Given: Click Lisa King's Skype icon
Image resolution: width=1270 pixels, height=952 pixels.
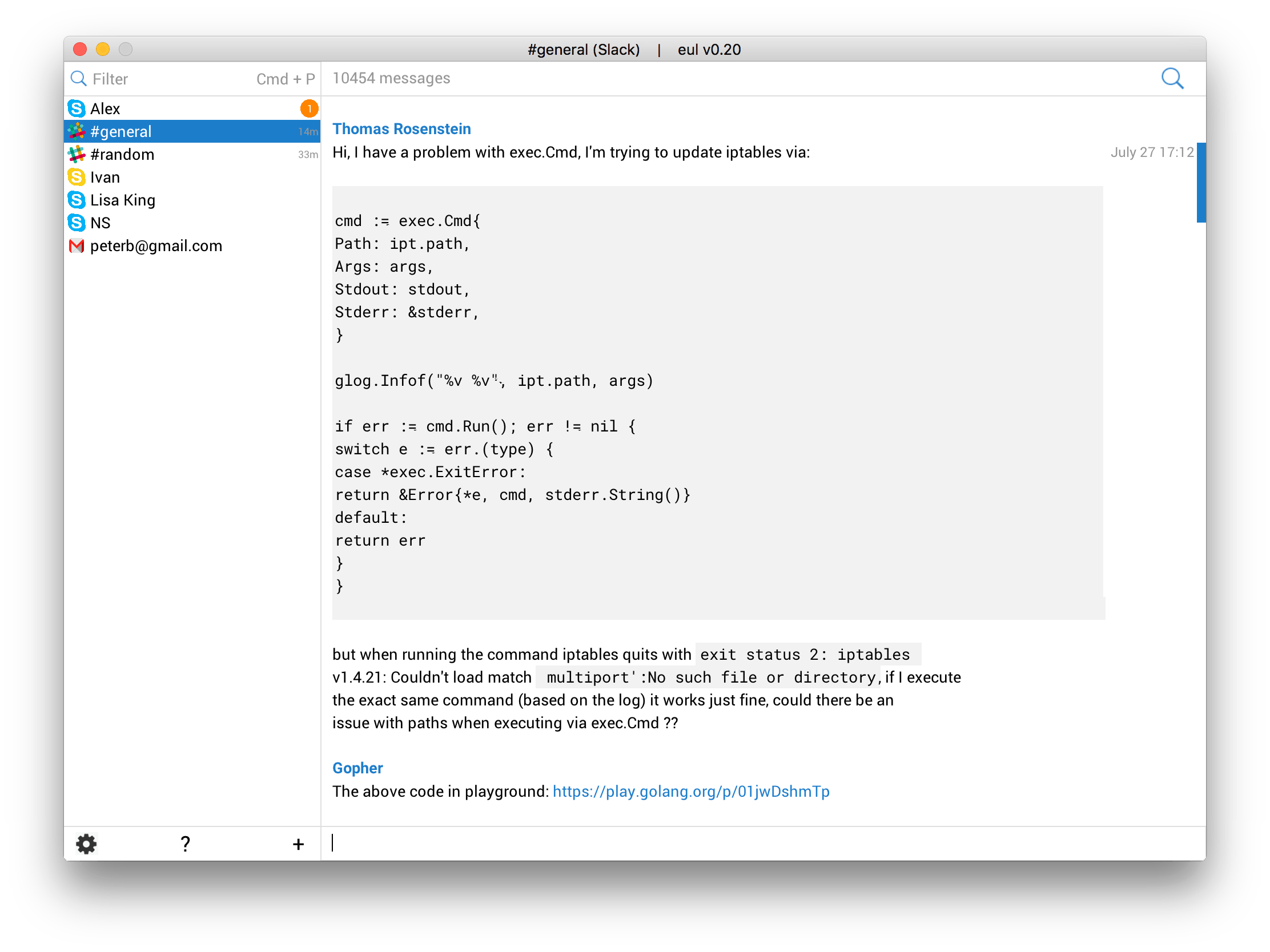Looking at the screenshot, I should pyautogui.click(x=77, y=200).
